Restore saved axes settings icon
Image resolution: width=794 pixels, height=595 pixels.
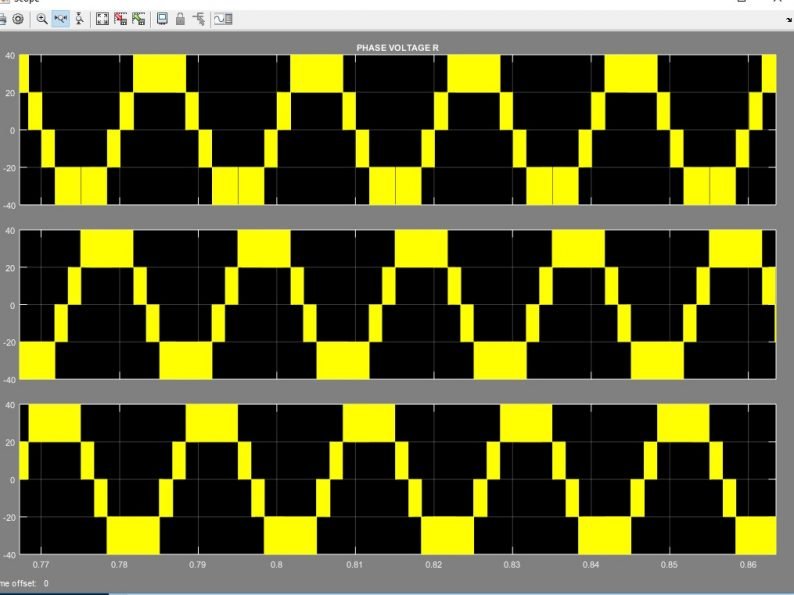(138, 19)
